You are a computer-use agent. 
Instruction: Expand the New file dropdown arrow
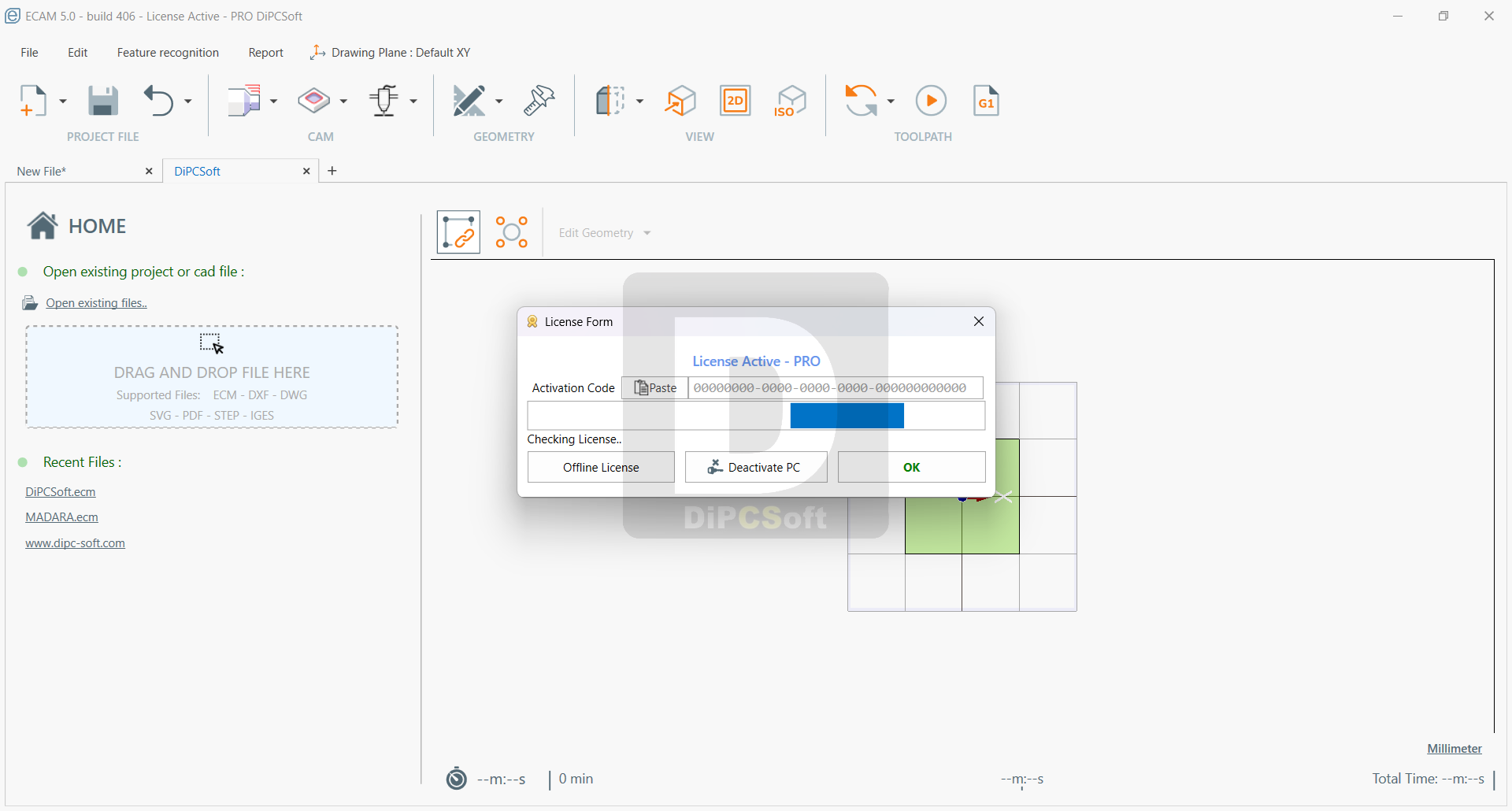[63, 101]
